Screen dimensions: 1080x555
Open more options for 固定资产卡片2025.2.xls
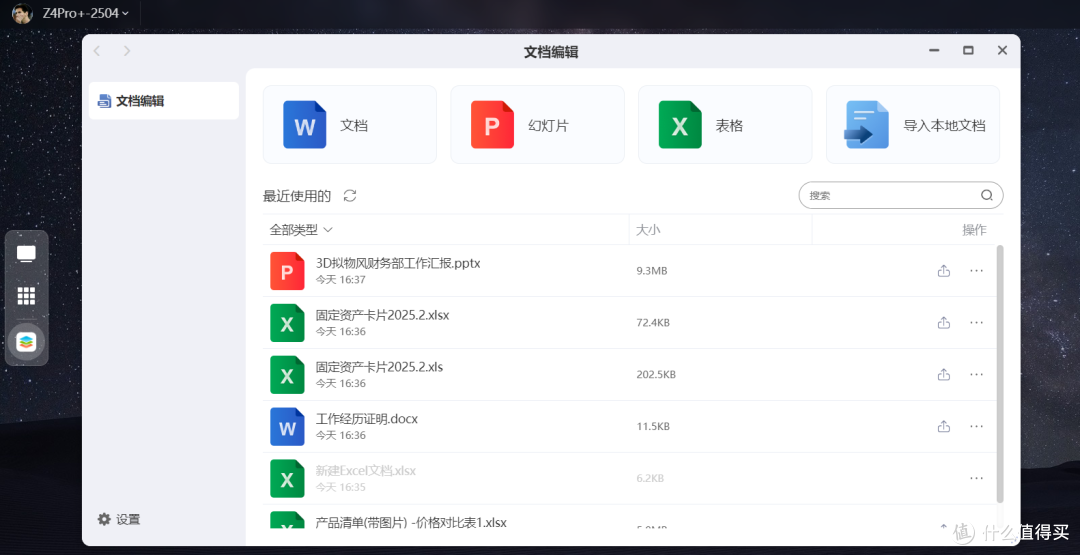(976, 375)
